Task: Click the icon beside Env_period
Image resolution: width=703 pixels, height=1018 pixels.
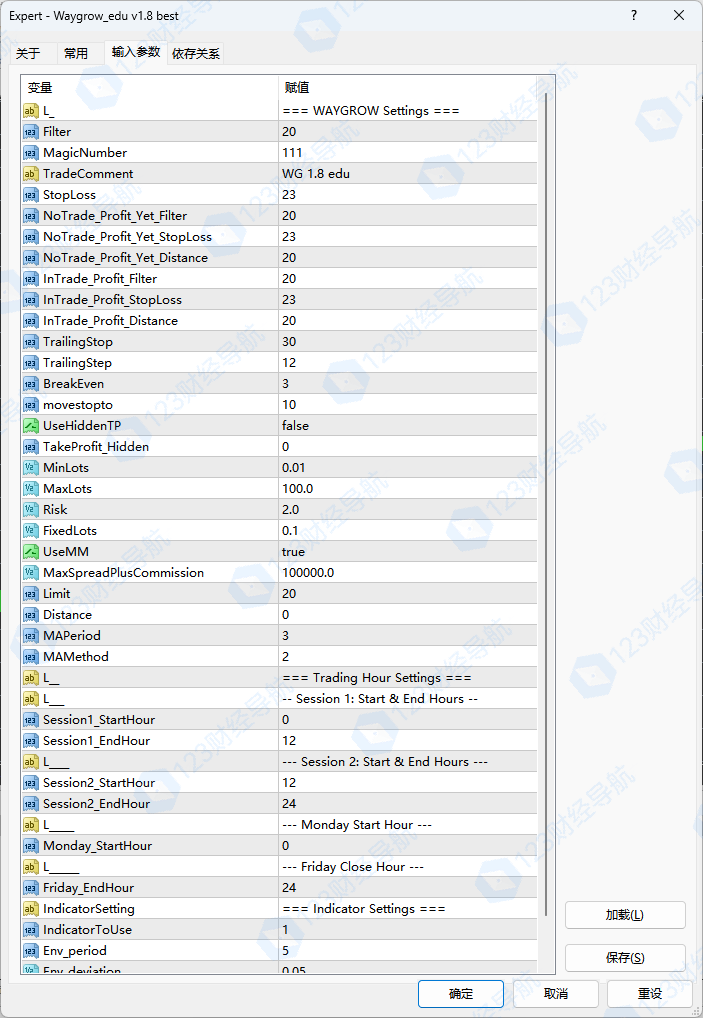Action: coord(31,950)
